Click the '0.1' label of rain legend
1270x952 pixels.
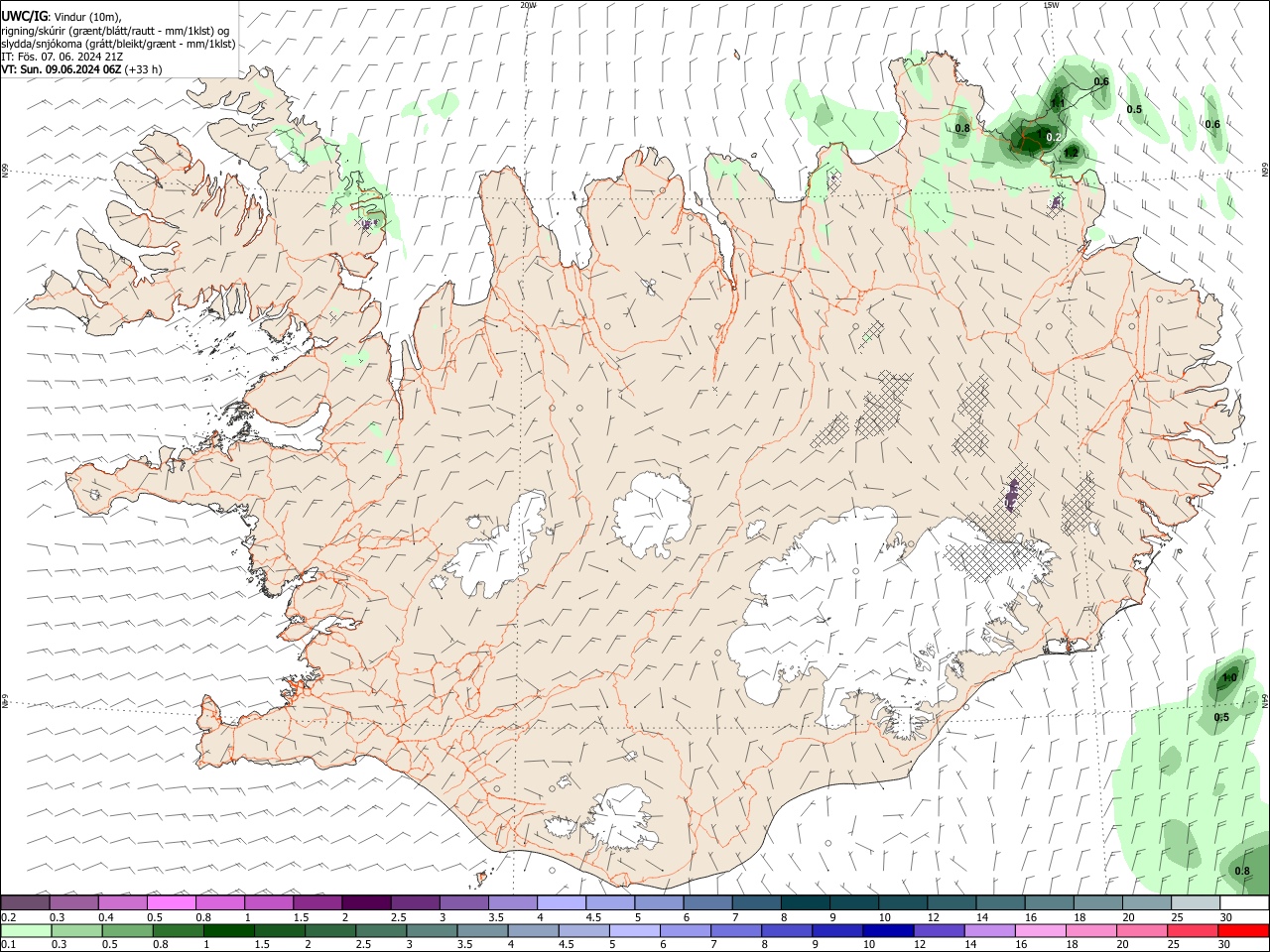(8, 945)
